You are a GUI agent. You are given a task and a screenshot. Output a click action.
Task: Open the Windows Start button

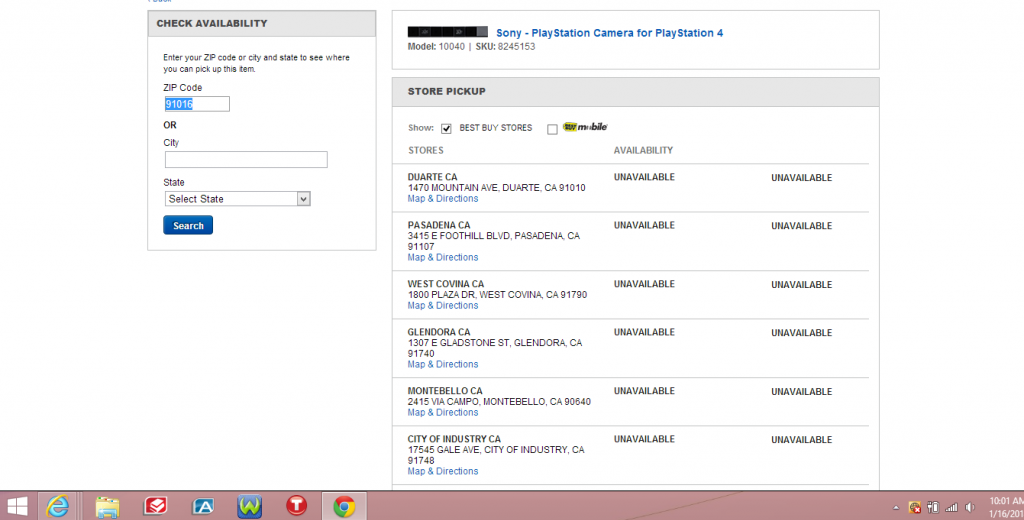point(18,506)
